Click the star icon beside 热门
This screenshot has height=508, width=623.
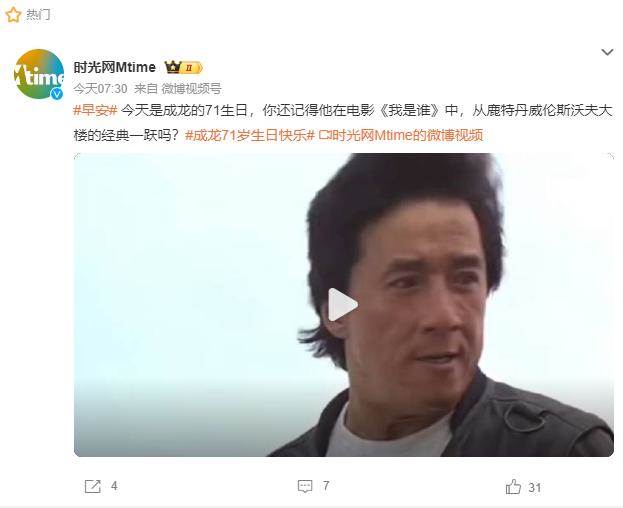click(13, 15)
